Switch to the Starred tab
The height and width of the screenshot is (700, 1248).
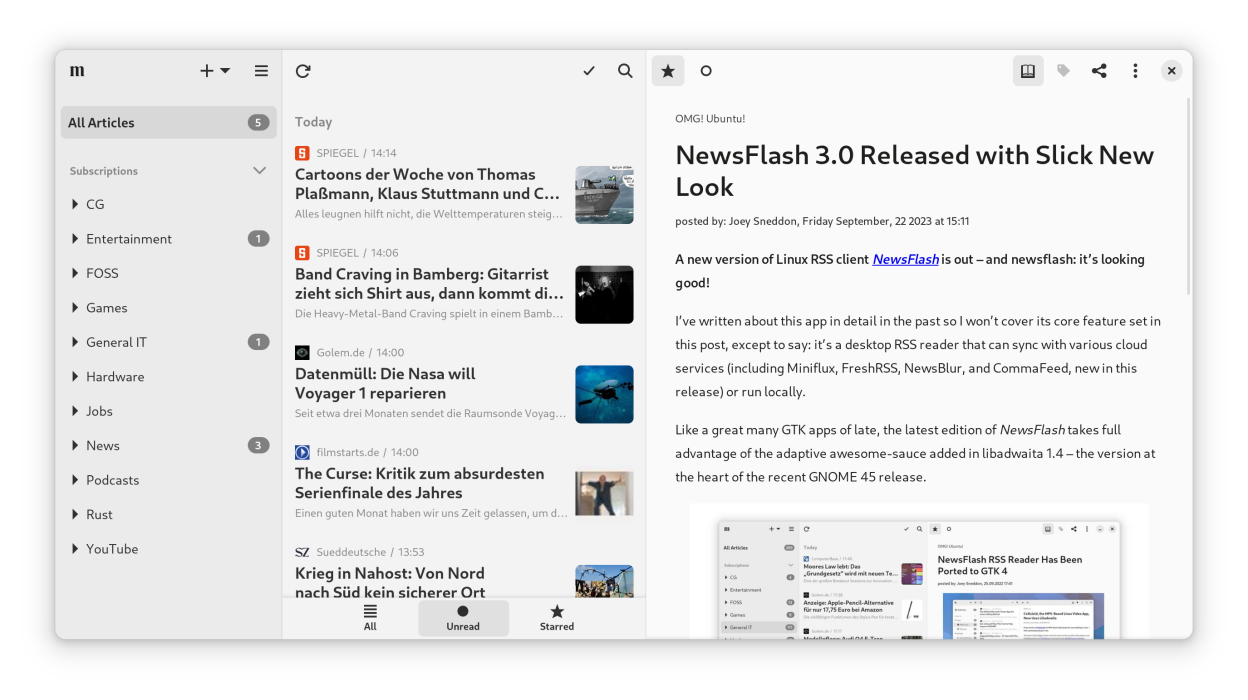click(x=557, y=618)
